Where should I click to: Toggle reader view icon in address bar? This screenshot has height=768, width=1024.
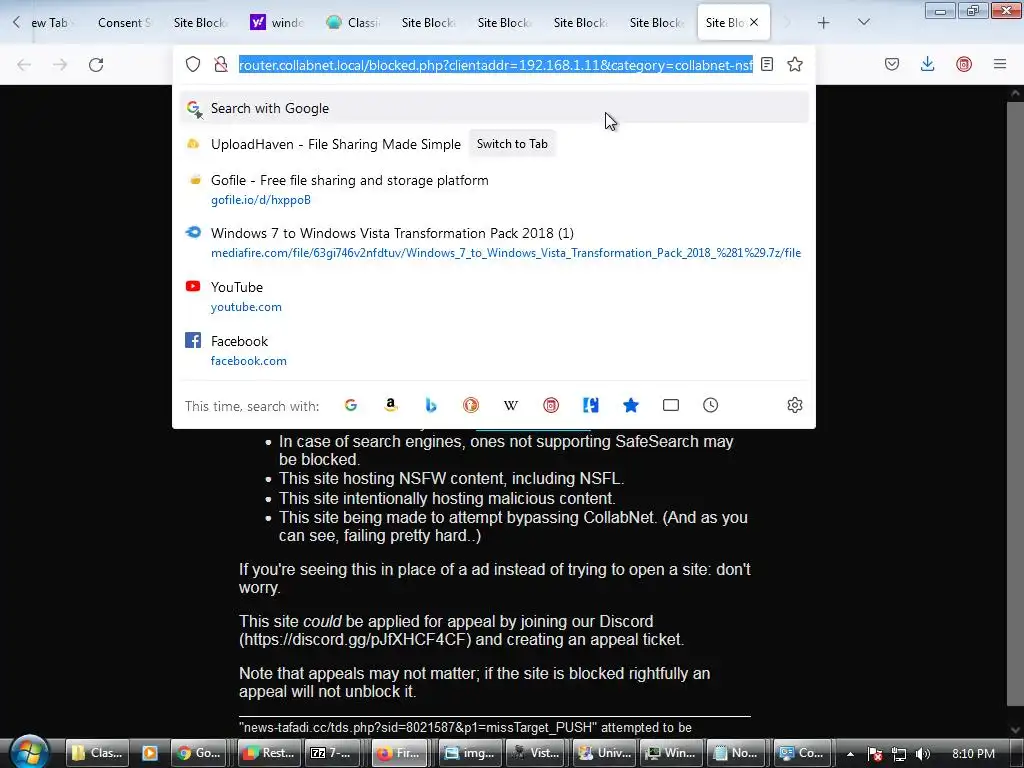(x=767, y=64)
